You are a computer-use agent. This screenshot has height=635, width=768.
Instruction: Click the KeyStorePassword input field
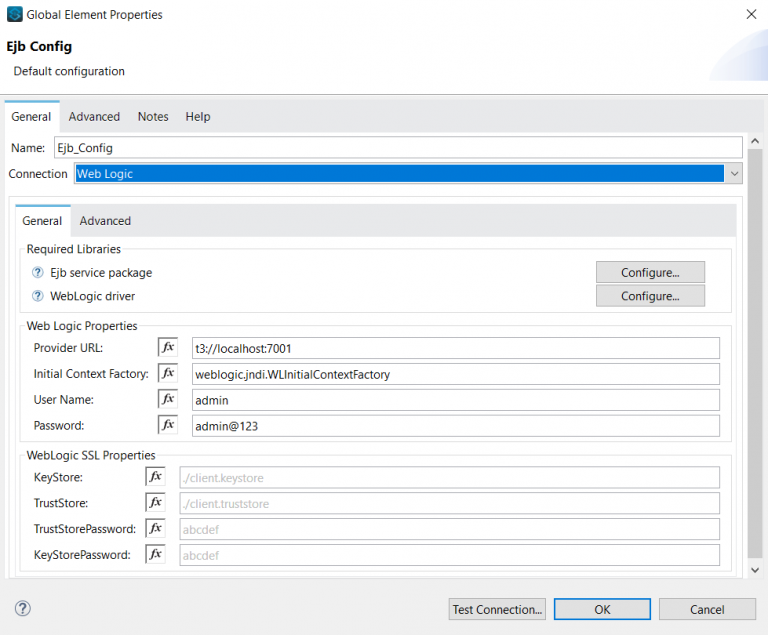click(x=449, y=555)
